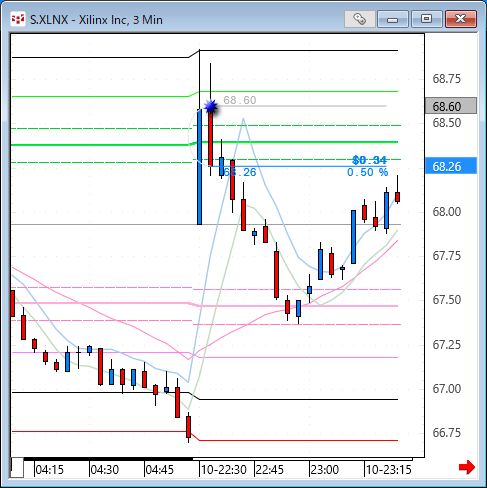
Task: Click the S.XLNX chart app icon
Action: 17,20
